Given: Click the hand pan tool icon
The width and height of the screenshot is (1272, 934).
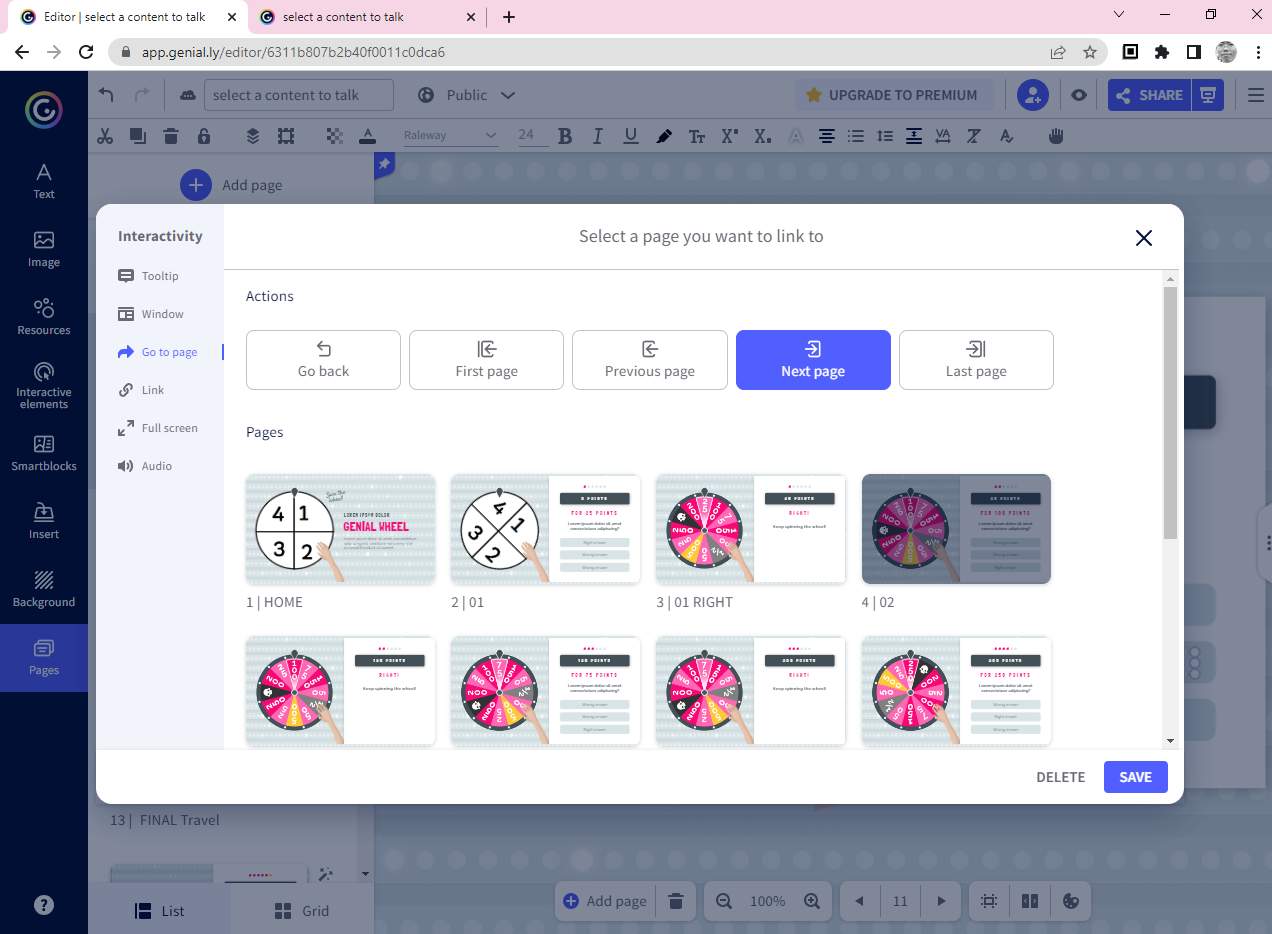Looking at the screenshot, I should coord(1056,136).
